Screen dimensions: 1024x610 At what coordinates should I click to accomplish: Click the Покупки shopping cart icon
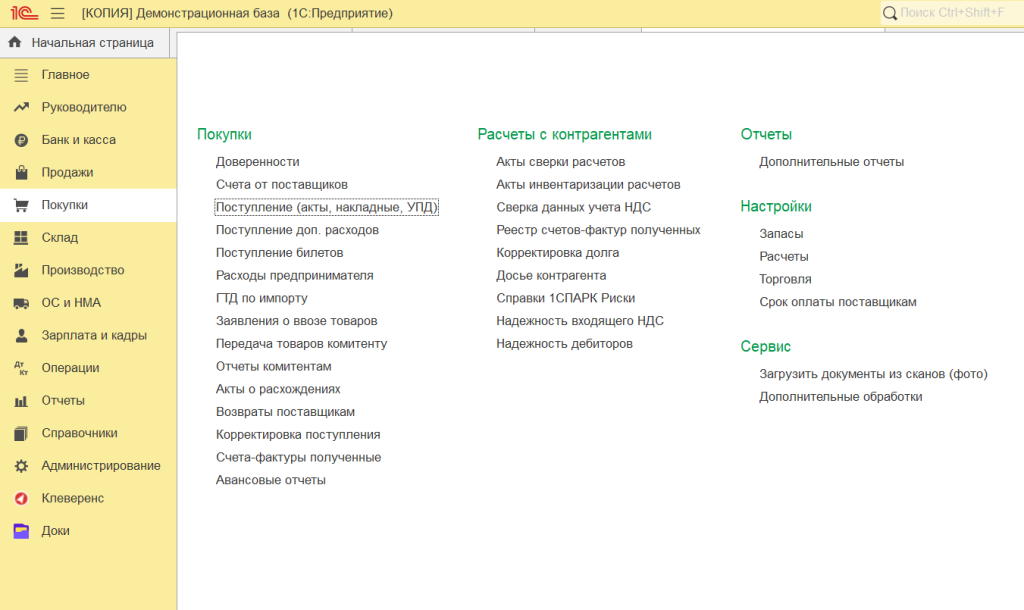pyautogui.click(x=22, y=205)
